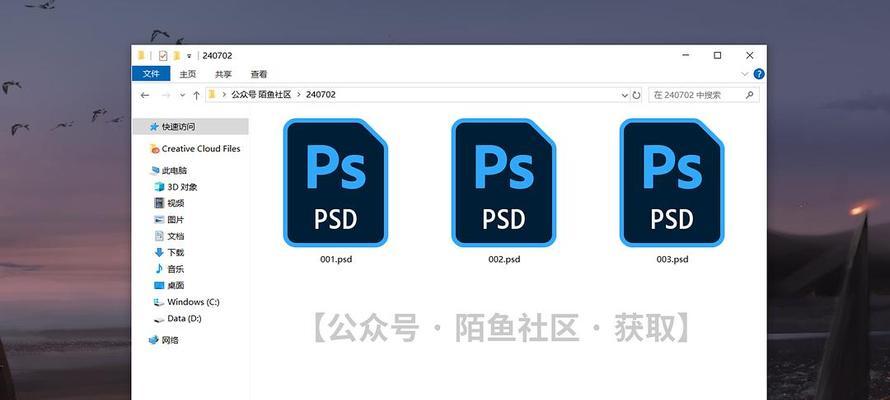Expand the ribbon with the chevron
The image size is (890, 400).
[x=745, y=74]
